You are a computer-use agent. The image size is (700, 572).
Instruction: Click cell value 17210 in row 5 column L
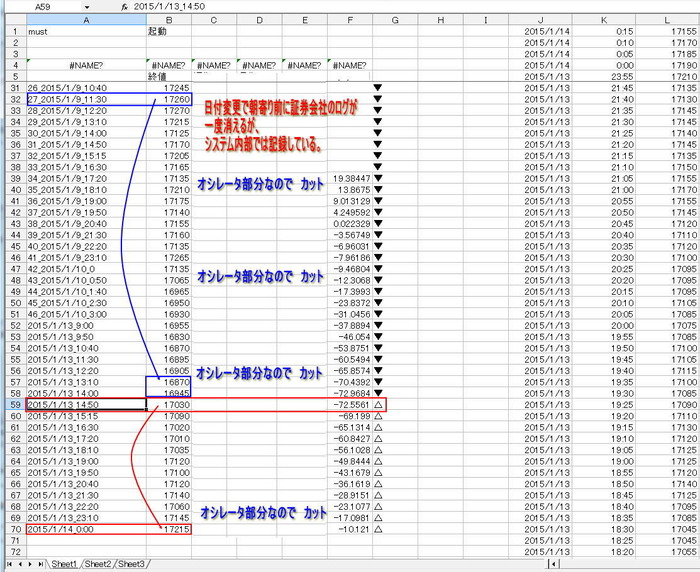667,77
